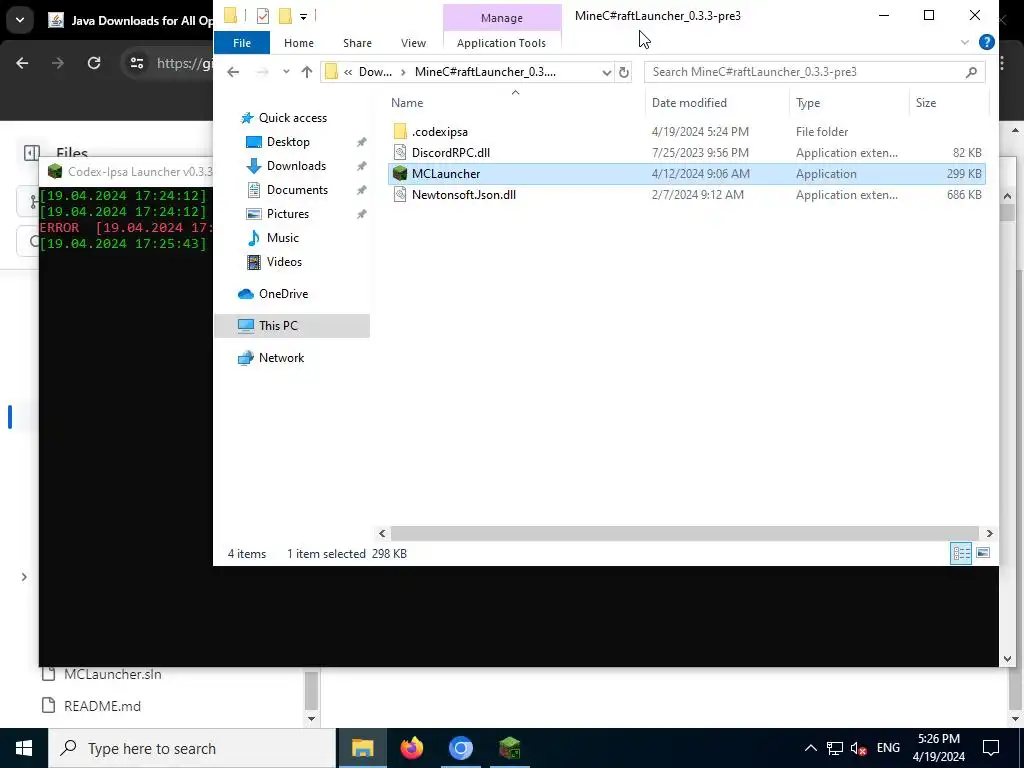This screenshot has height=768, width=1024.
Task: Sort files by Type column
Action: (x=808, y=103)
